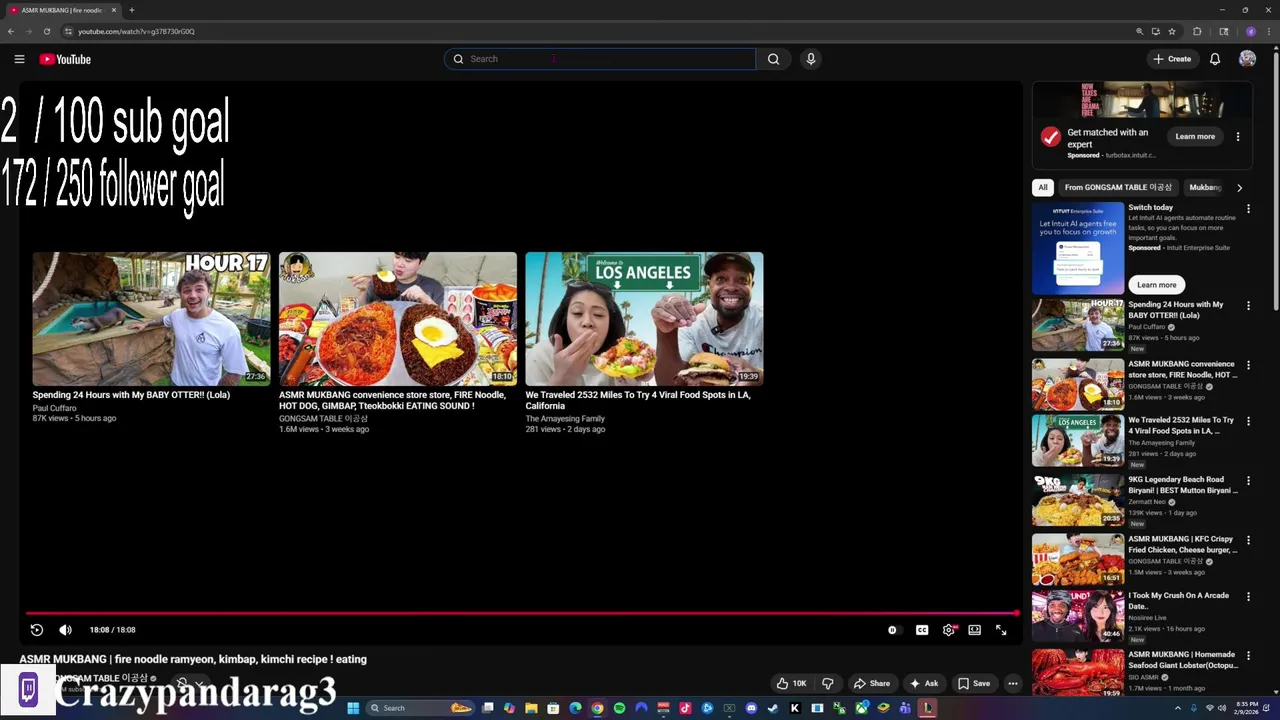Open a new browser tab
Image resolution: width=1280 pixels, height=720 pixels.
(131, 10)
